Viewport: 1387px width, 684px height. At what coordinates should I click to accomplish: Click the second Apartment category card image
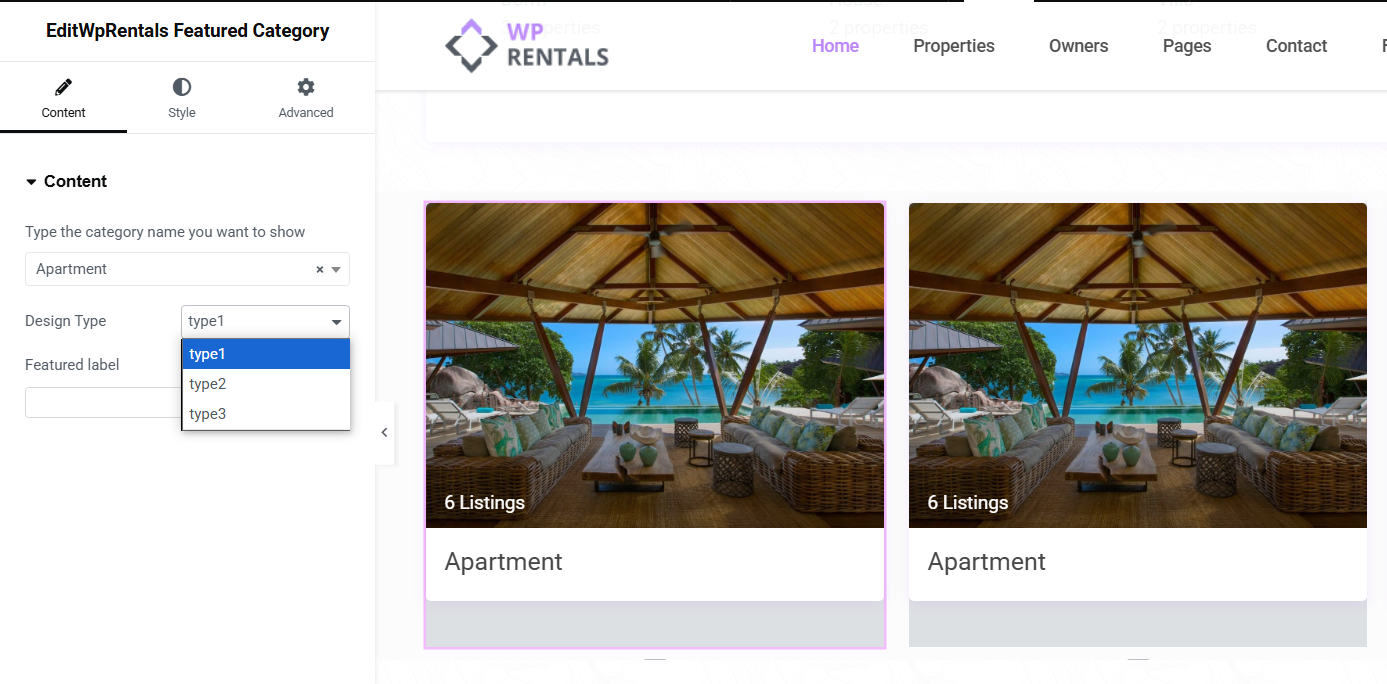tap(1137, 365)
